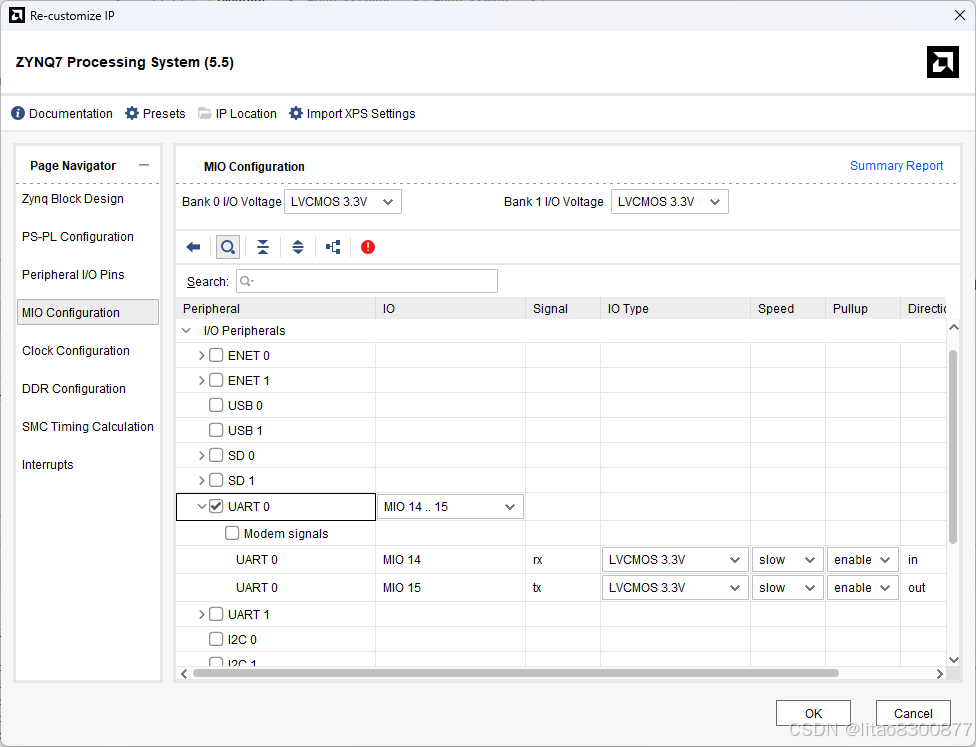The width and height of the screenshot is (976, 747).
Task: Collapse the I/O Peripherals tree node
Action: pyautogui.click(x=186, y=331)
